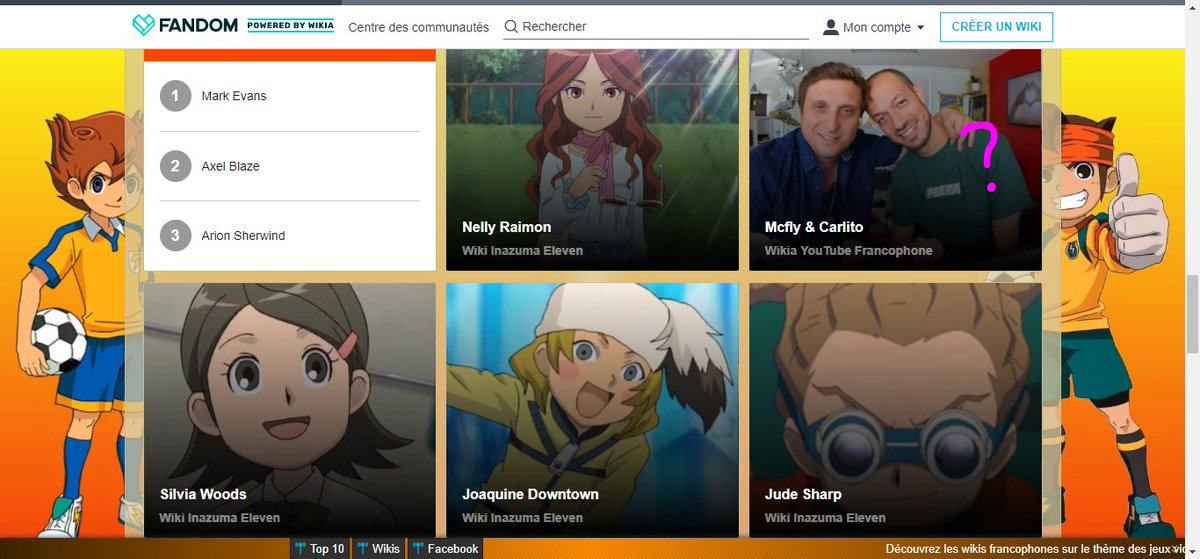This screenshot has width=1200, height=559.
Task: Click the number 3 rank badge
Action: (175, 236)
